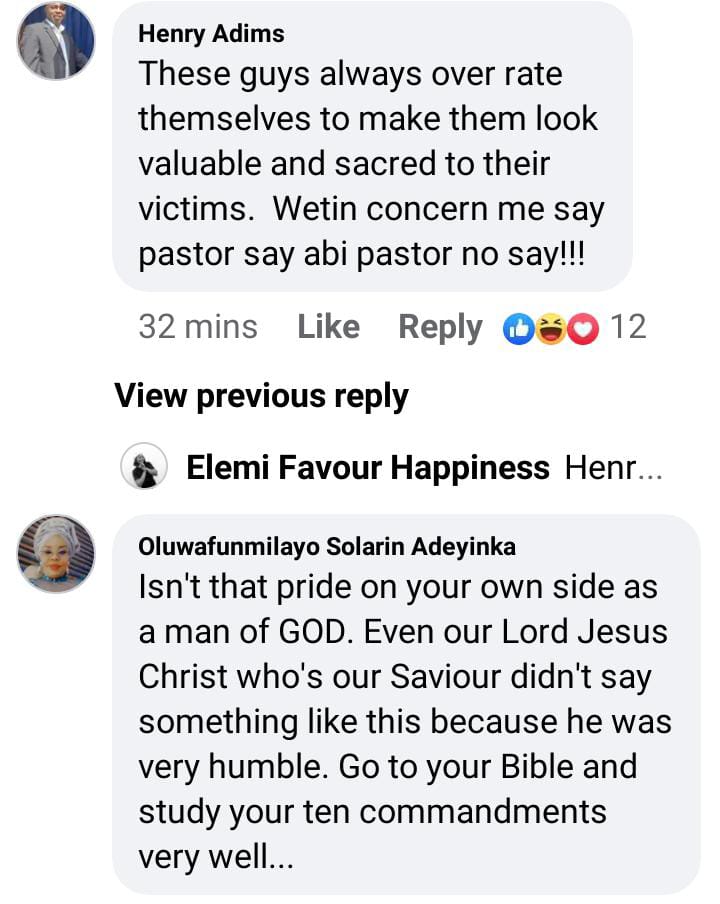Image resolution: width=720 pixels, height=904 pixels.
Task: Tap the red heart Love reaction icon
Action: click(582, 328)
